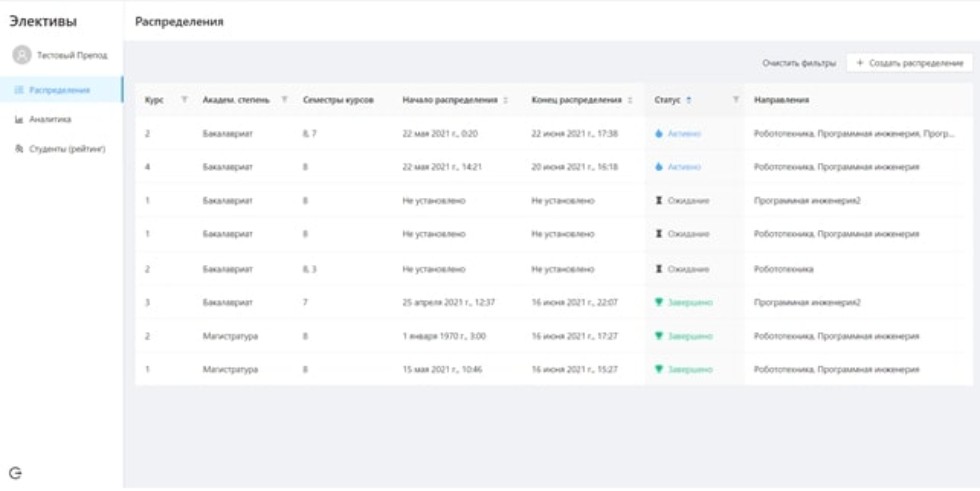
Task: Click the Аналитика chart icon in sidebar
Action: tap(19, 120)
